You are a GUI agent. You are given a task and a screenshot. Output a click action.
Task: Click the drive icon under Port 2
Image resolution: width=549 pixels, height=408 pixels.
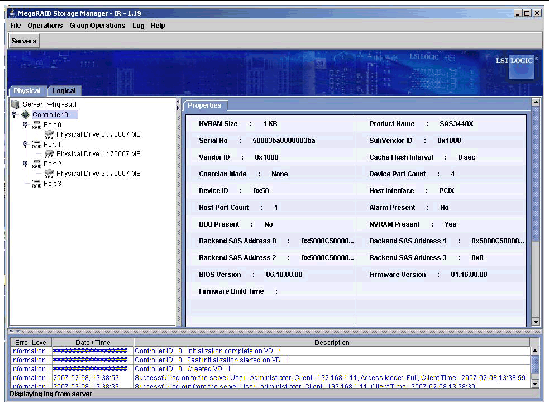tap(49, 173)
